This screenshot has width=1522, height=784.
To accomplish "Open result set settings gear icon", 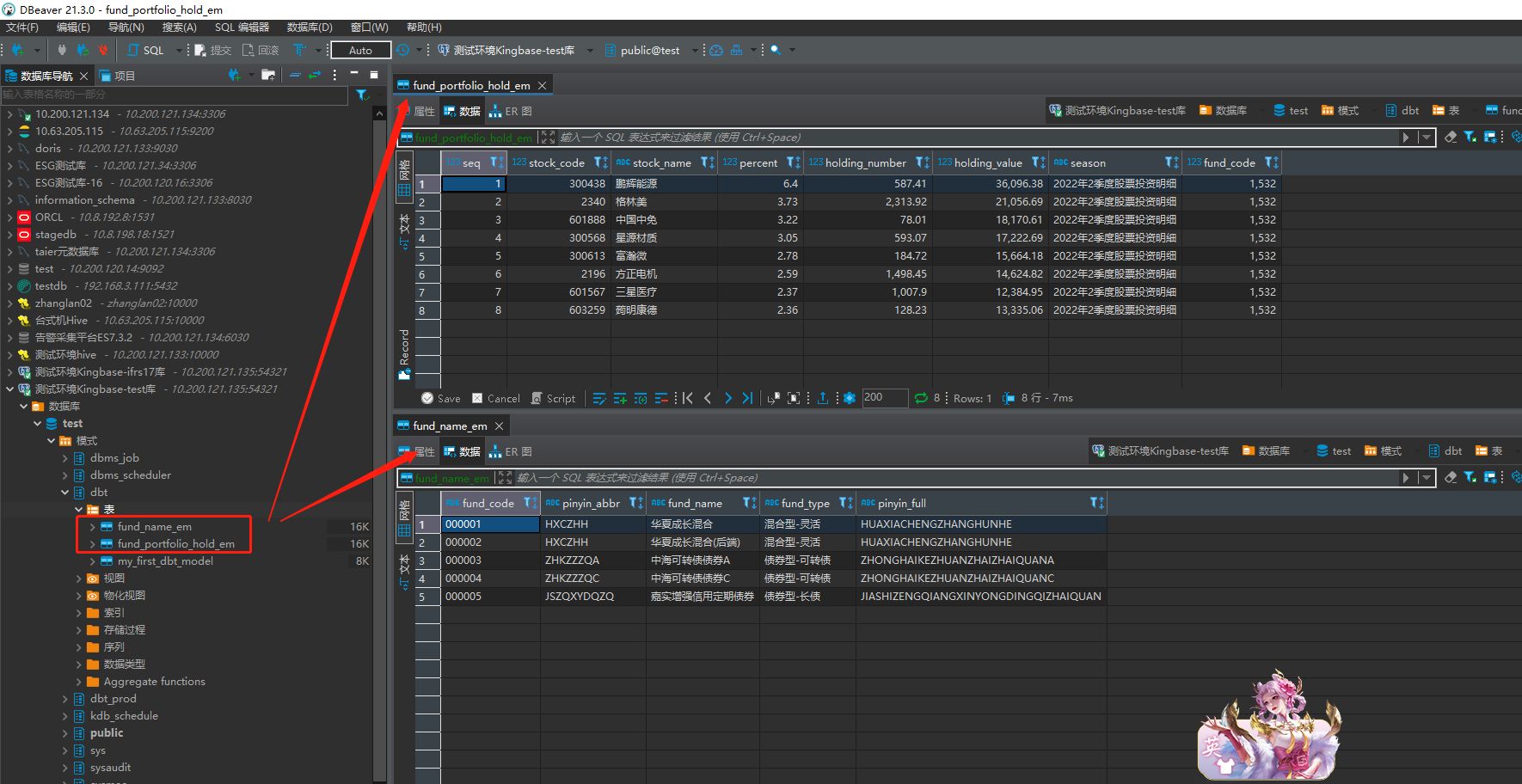I will (x=850, y=398).
